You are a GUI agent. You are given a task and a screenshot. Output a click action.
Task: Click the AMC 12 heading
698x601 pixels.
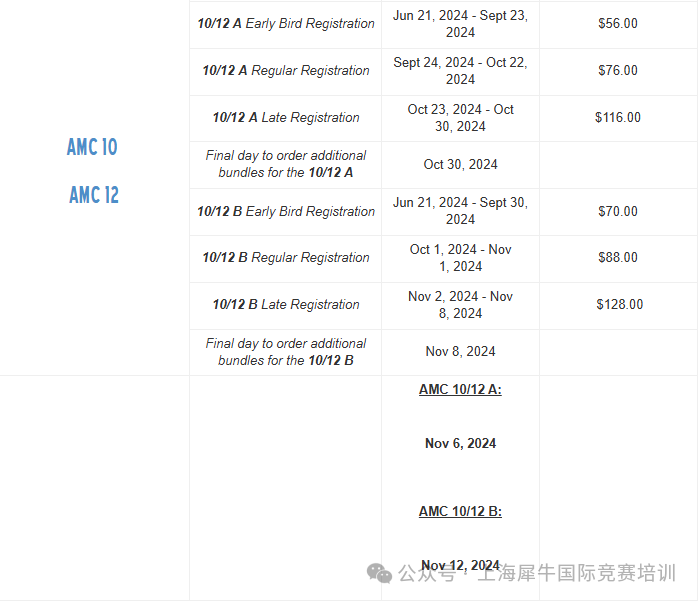point(94,195)
